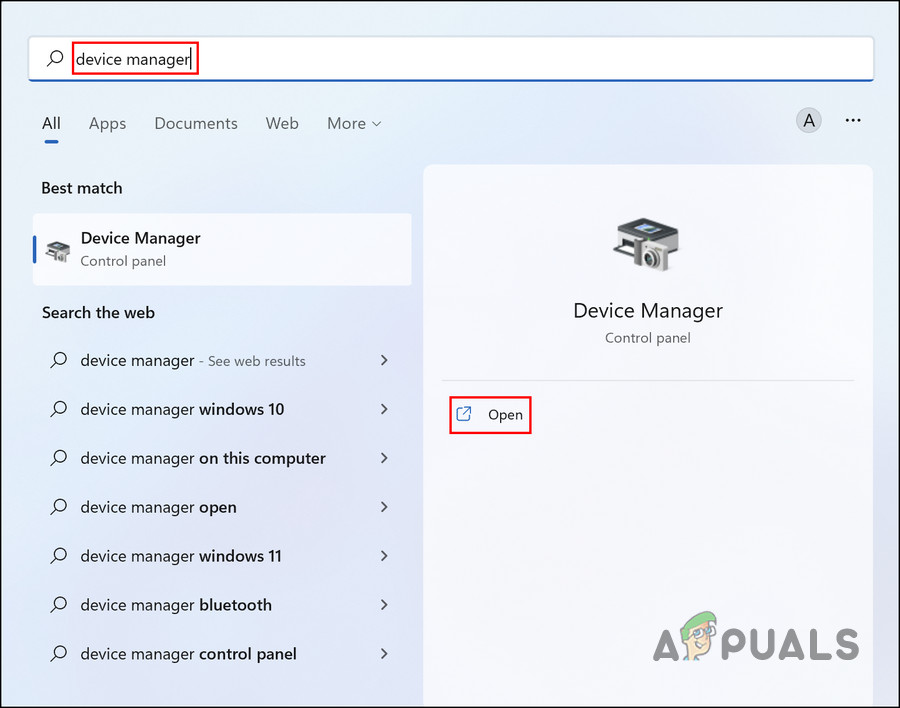
Task: Switch to the Documents tab
Action: [x=196, y=123]
